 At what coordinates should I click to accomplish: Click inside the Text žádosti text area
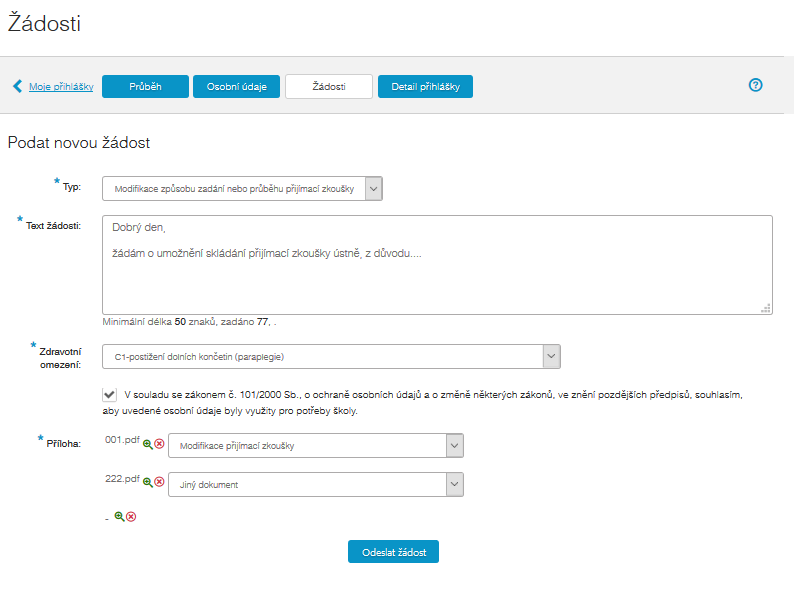pyautogui.click(x=437, y=265)
